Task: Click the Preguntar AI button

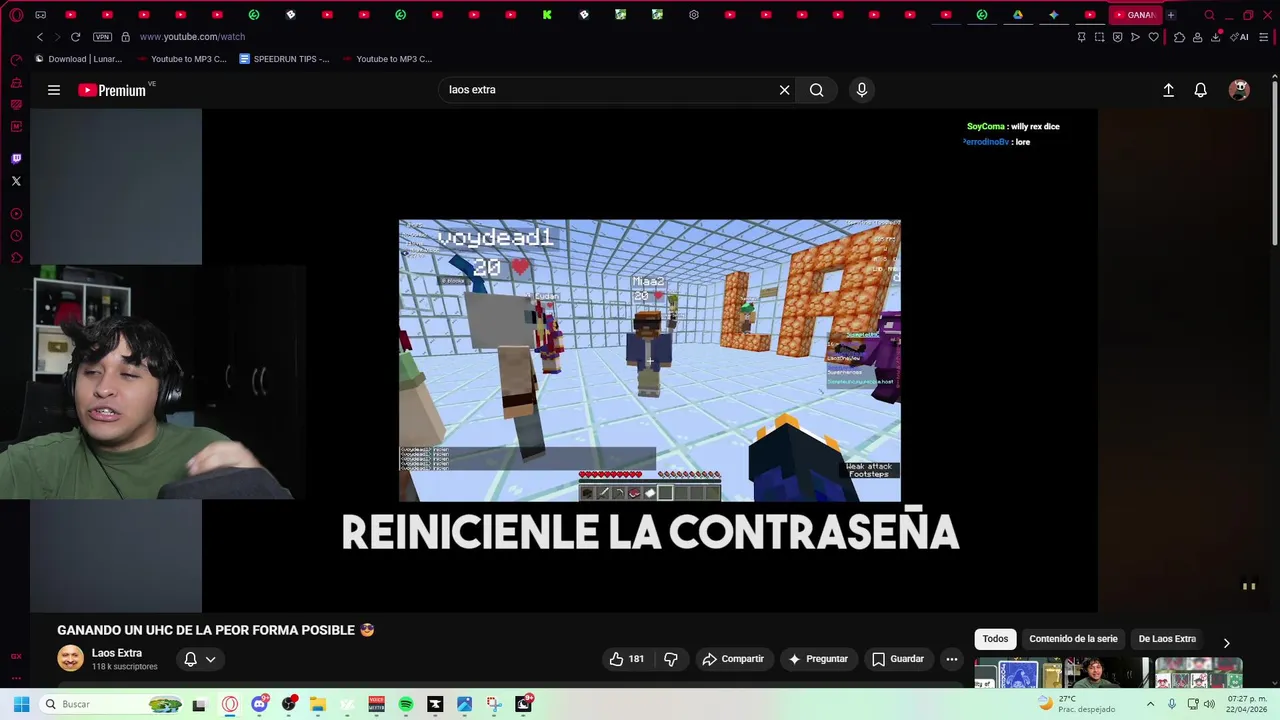Action: pos(818,659)
